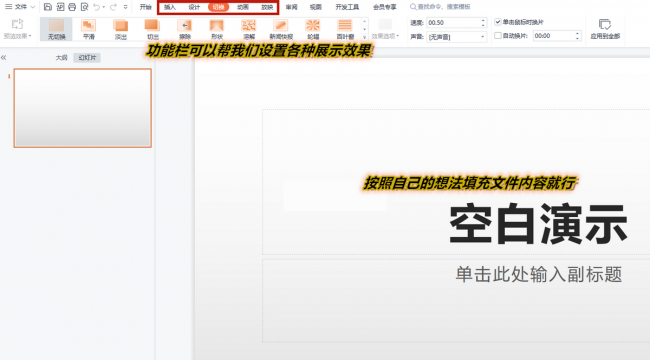Click the 应用到全部 apply to all icon
This screenshot has height=360, width=650.
[x=605, y=24]
